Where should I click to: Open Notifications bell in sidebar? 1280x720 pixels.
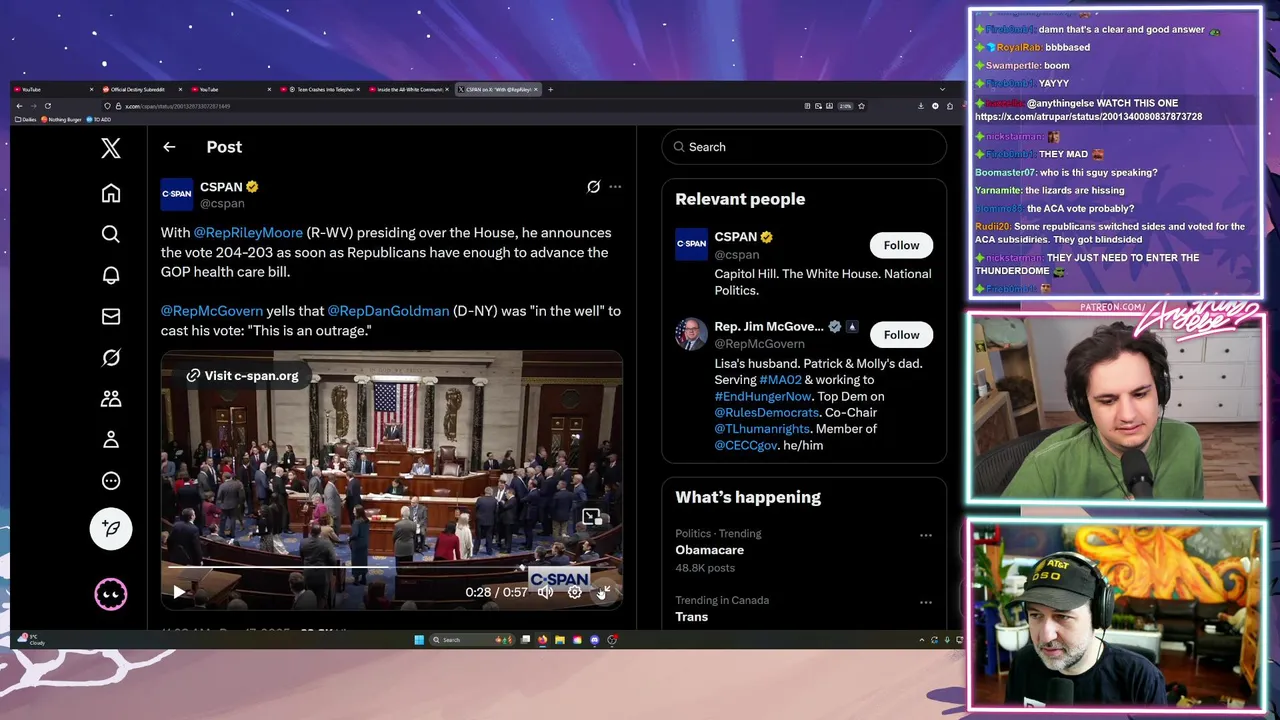[x=111, y=275]
